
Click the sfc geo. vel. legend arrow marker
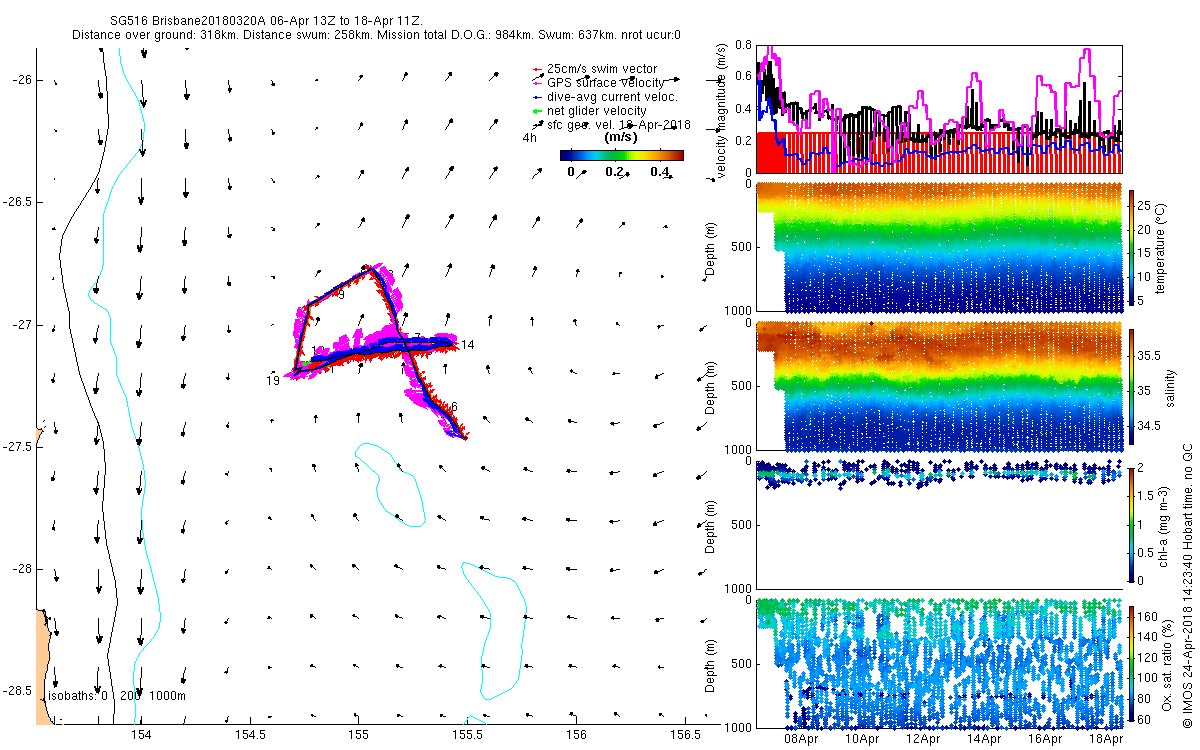coord(538,125)
